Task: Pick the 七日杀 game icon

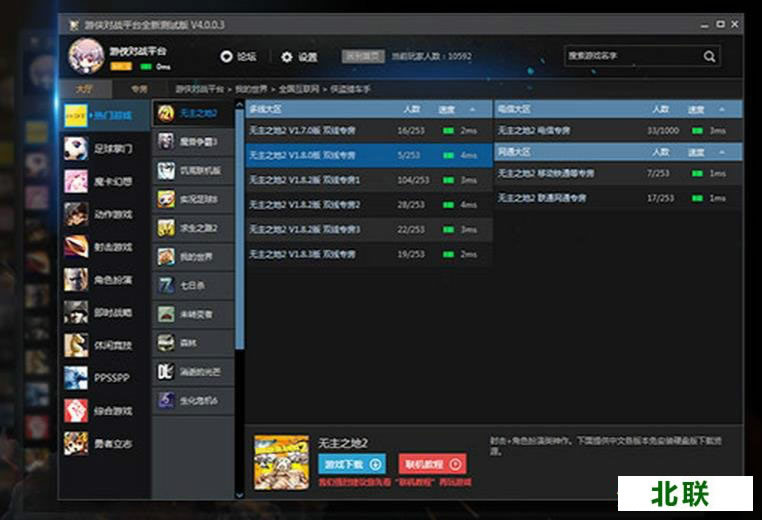Action: tap(166, 285)
